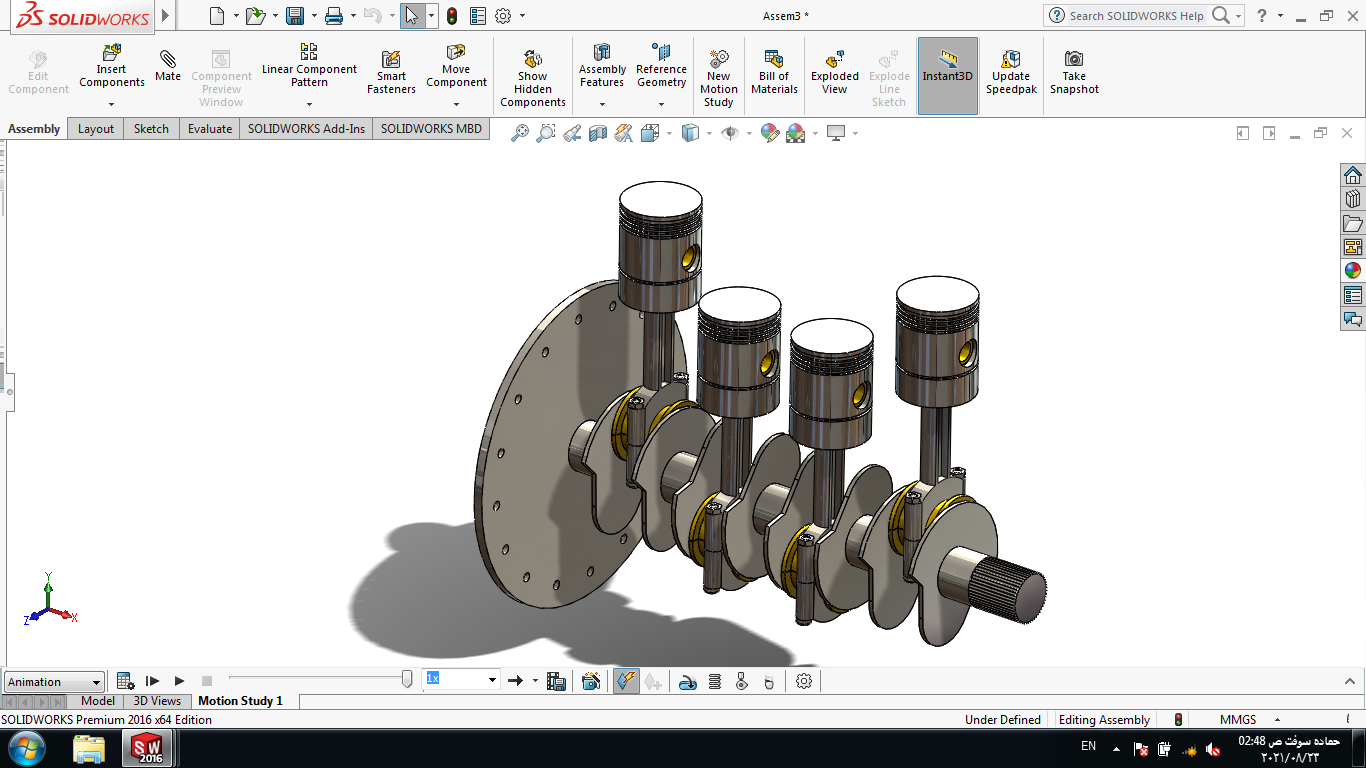Screen dimensions: 1366x768
Task: Click the Show Hidden Components button
Action: tap(532, 77)
